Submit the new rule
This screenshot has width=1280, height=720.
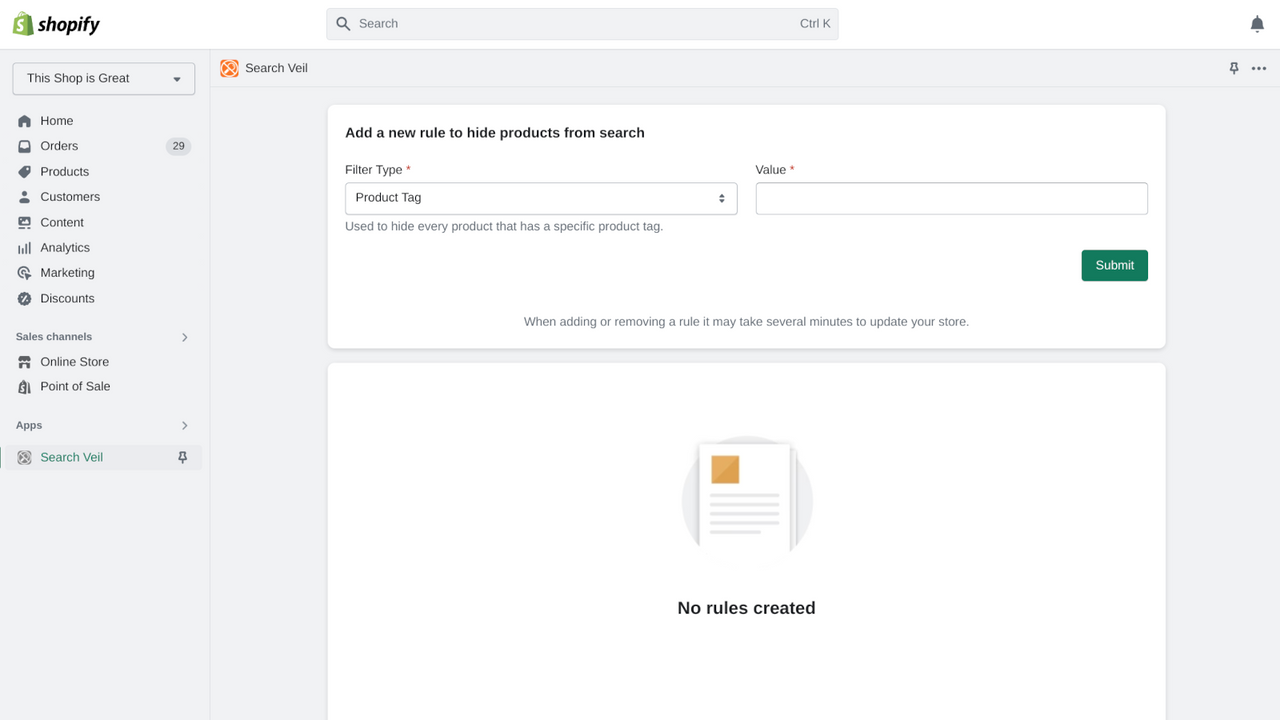click(1114, 265)
